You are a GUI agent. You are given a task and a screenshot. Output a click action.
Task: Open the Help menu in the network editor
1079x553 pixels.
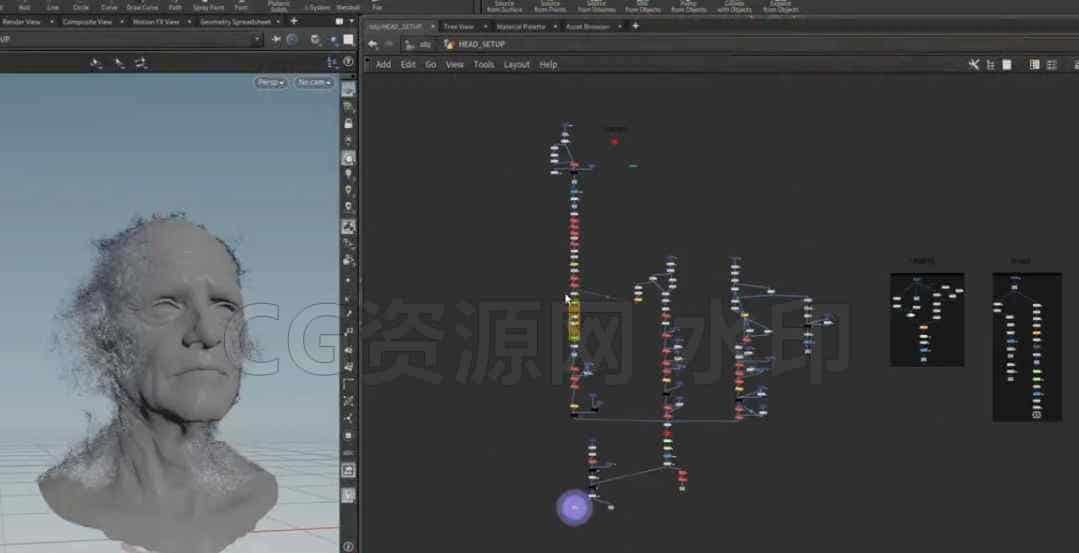pyautogui.click(x=548, y=65)
